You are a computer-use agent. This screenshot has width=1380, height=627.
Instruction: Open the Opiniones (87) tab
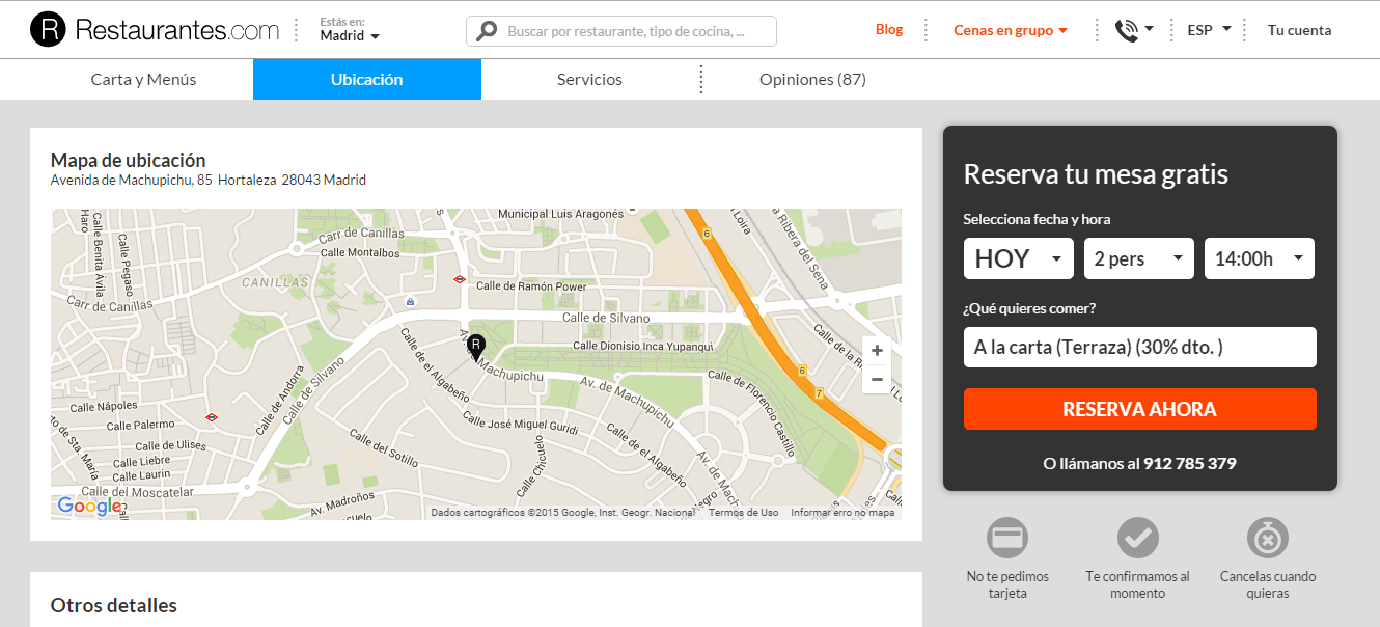tap(812, 80)
